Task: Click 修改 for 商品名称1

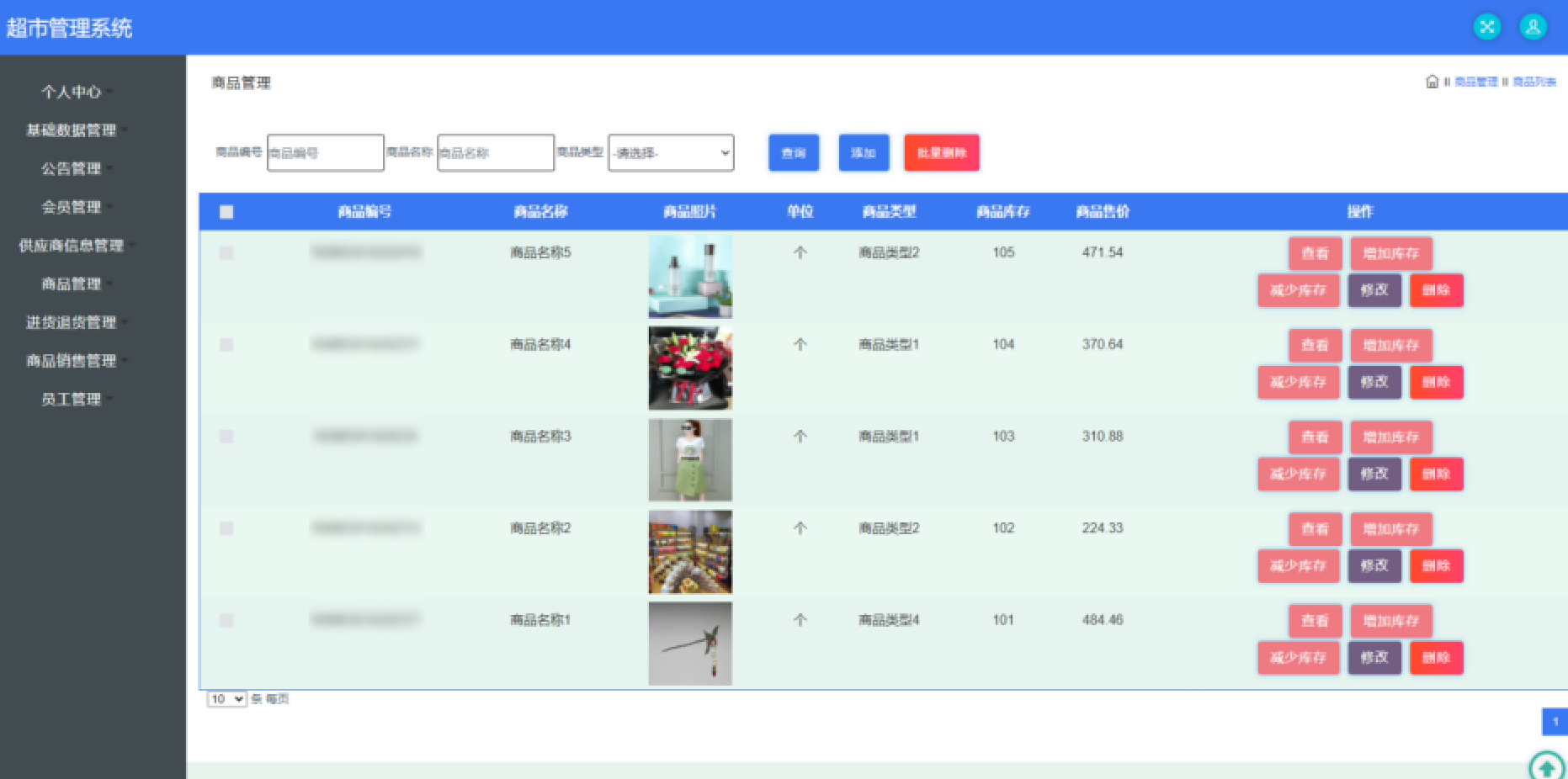Action: click(1374, 658)
